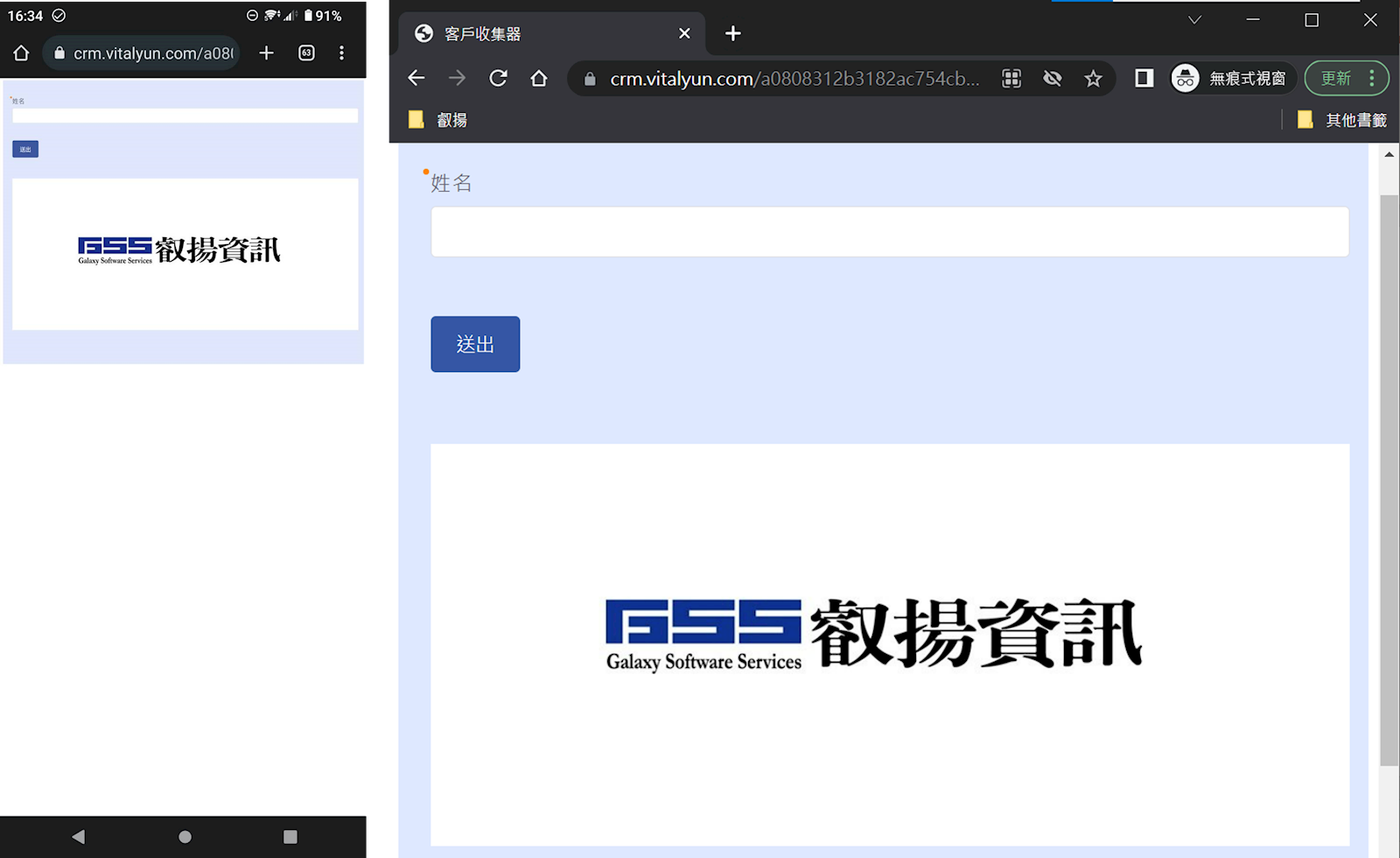
Task: Click the 姓名 text field on desktop page
Action: (x=890, y=232)
